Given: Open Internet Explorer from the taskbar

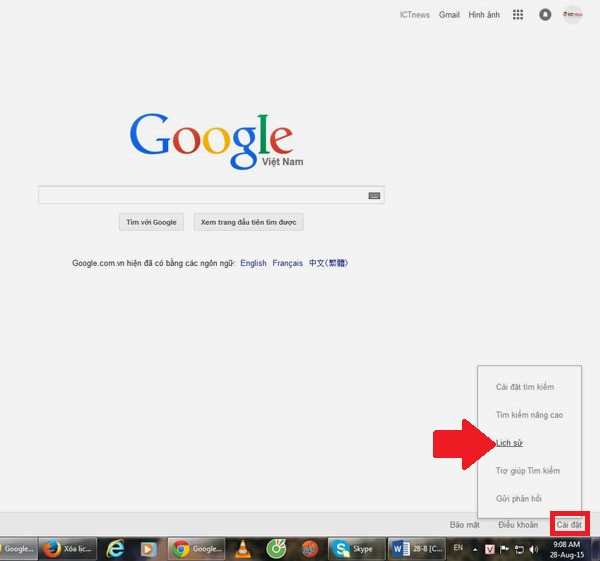Looking at the screenshot, I should (x=115, y=549).
